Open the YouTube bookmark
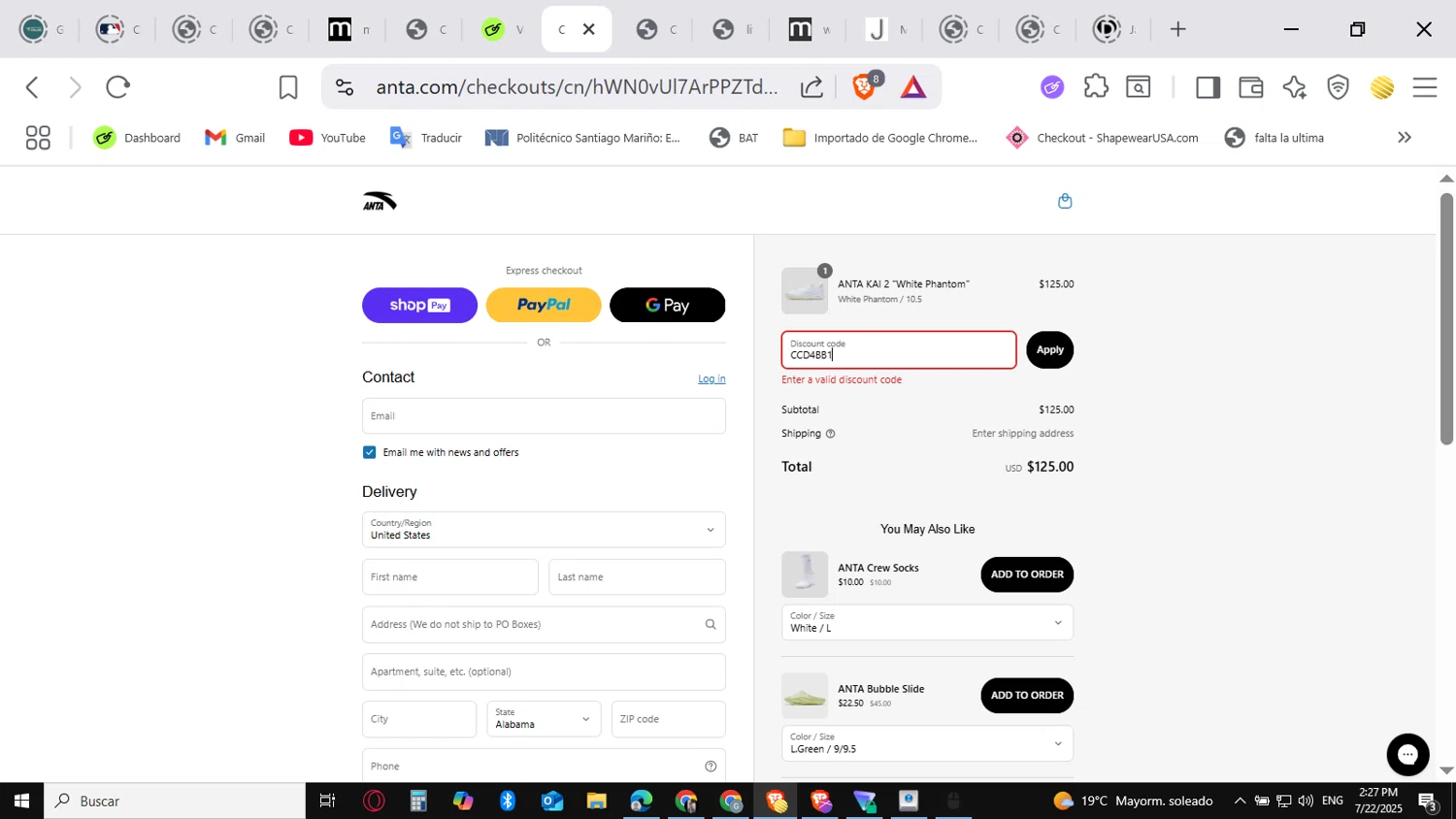This screenshot has width=1456, height=819. coord(328,138)
